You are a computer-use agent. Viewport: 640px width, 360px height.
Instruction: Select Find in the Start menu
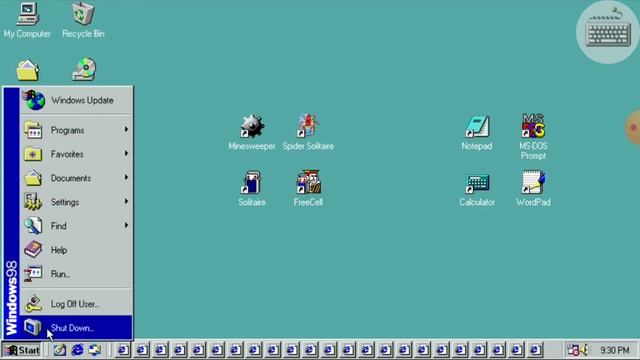76,226
